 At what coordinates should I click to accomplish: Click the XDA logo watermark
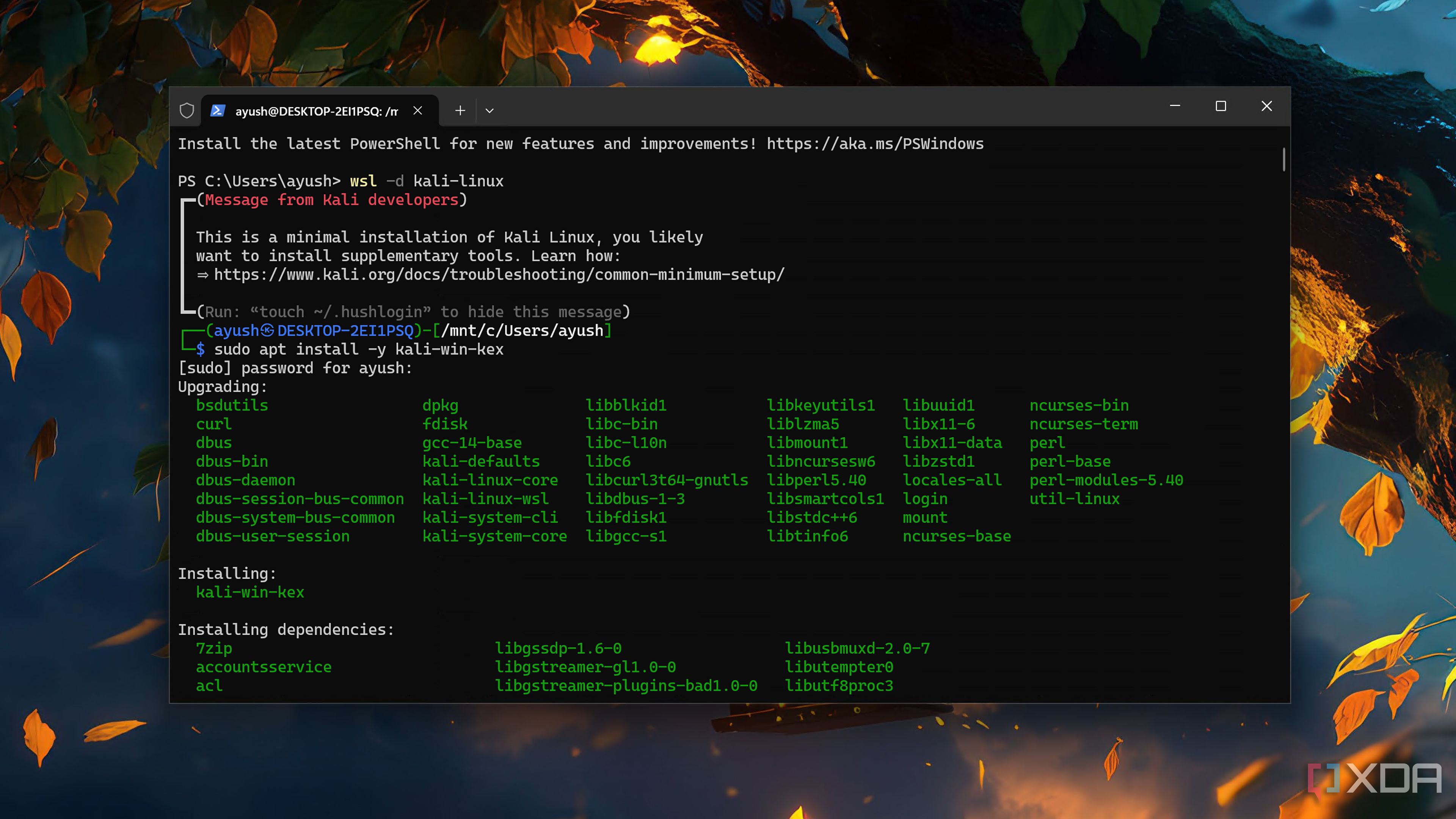[1374, 779]
